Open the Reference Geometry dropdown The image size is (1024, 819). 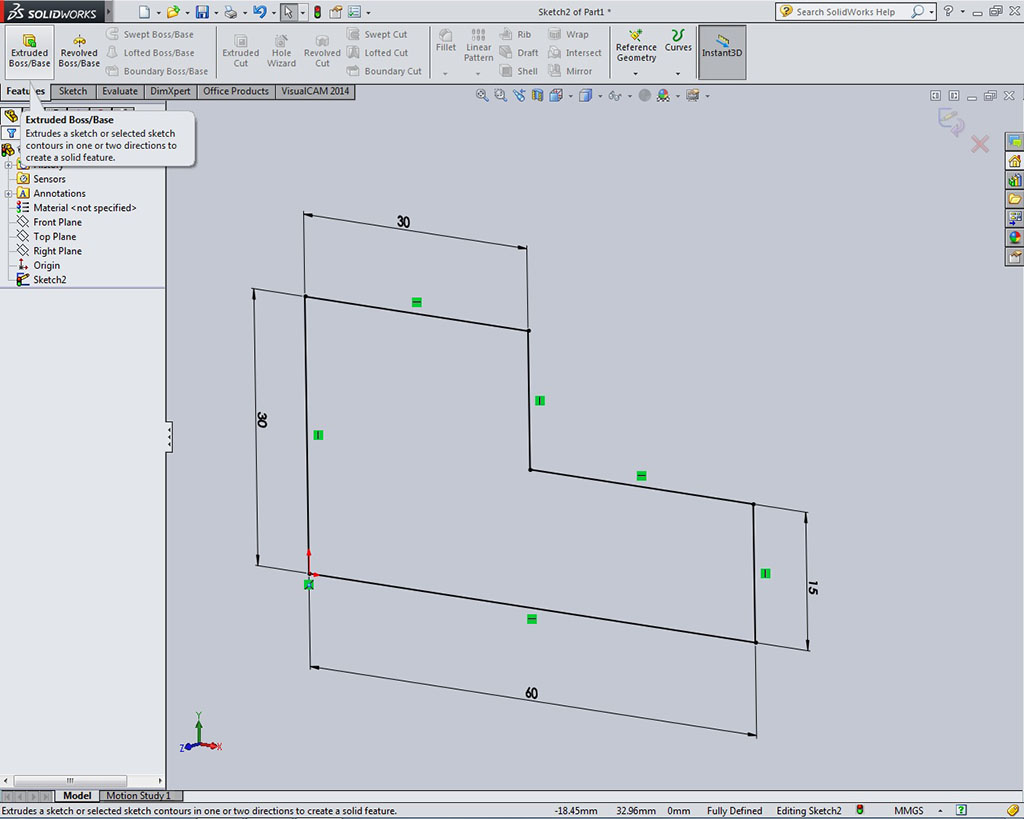point(636,73)
